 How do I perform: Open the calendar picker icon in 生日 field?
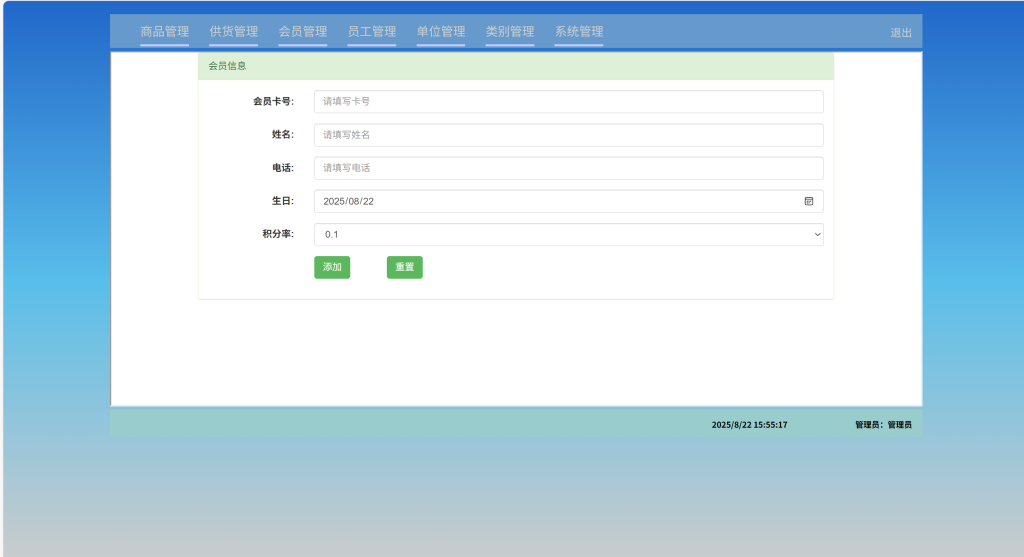point(808,201)
